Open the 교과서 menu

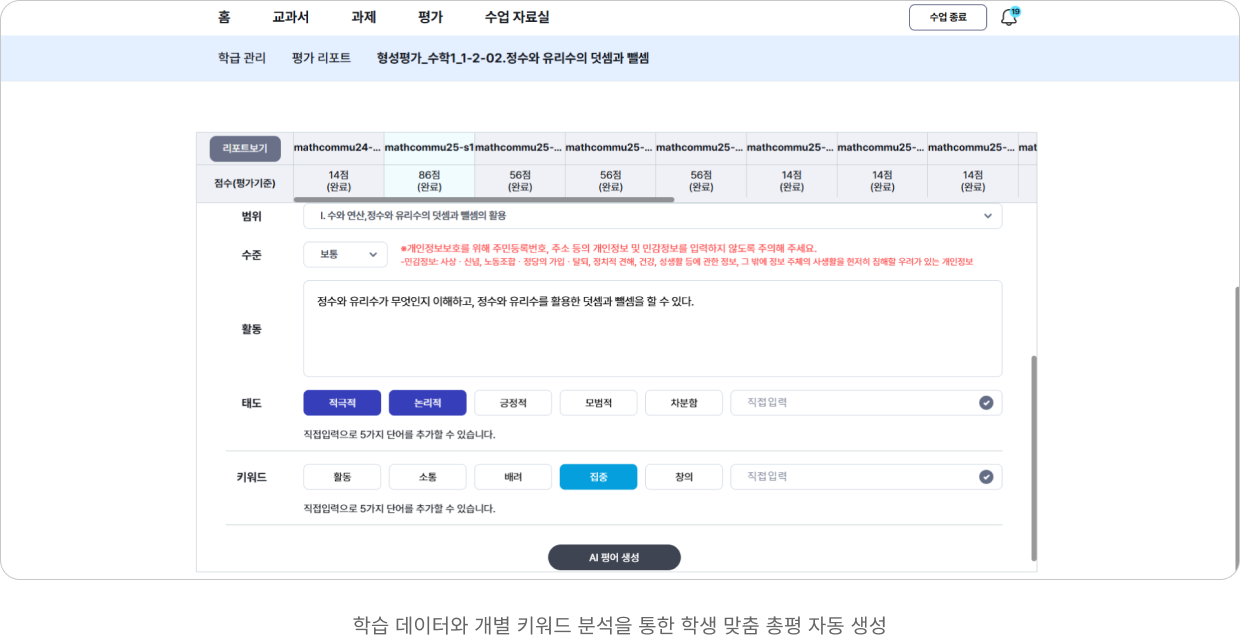(x=290, y=17)
